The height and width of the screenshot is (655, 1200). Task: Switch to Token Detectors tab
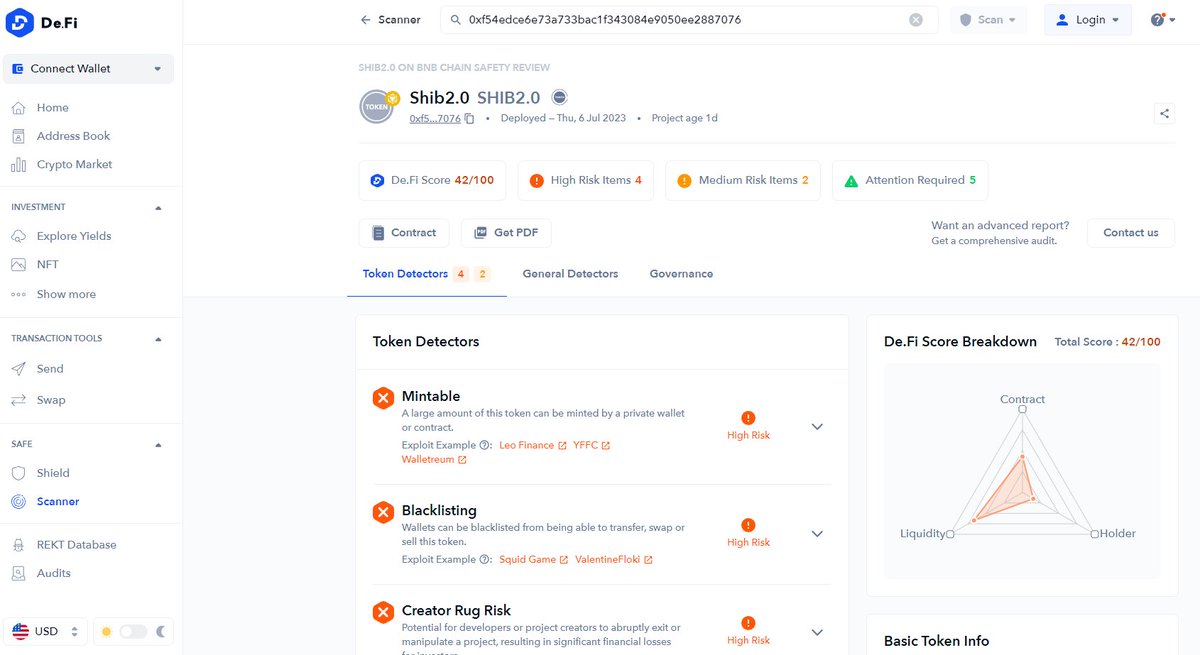tap(426, 274)
